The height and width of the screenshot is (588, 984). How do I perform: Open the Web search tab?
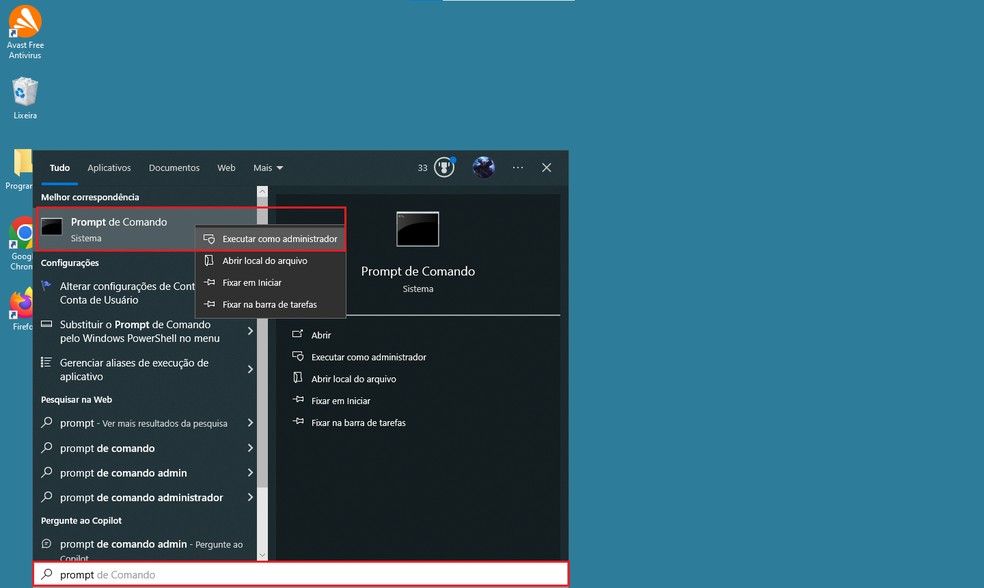click(x=226, y=167)
